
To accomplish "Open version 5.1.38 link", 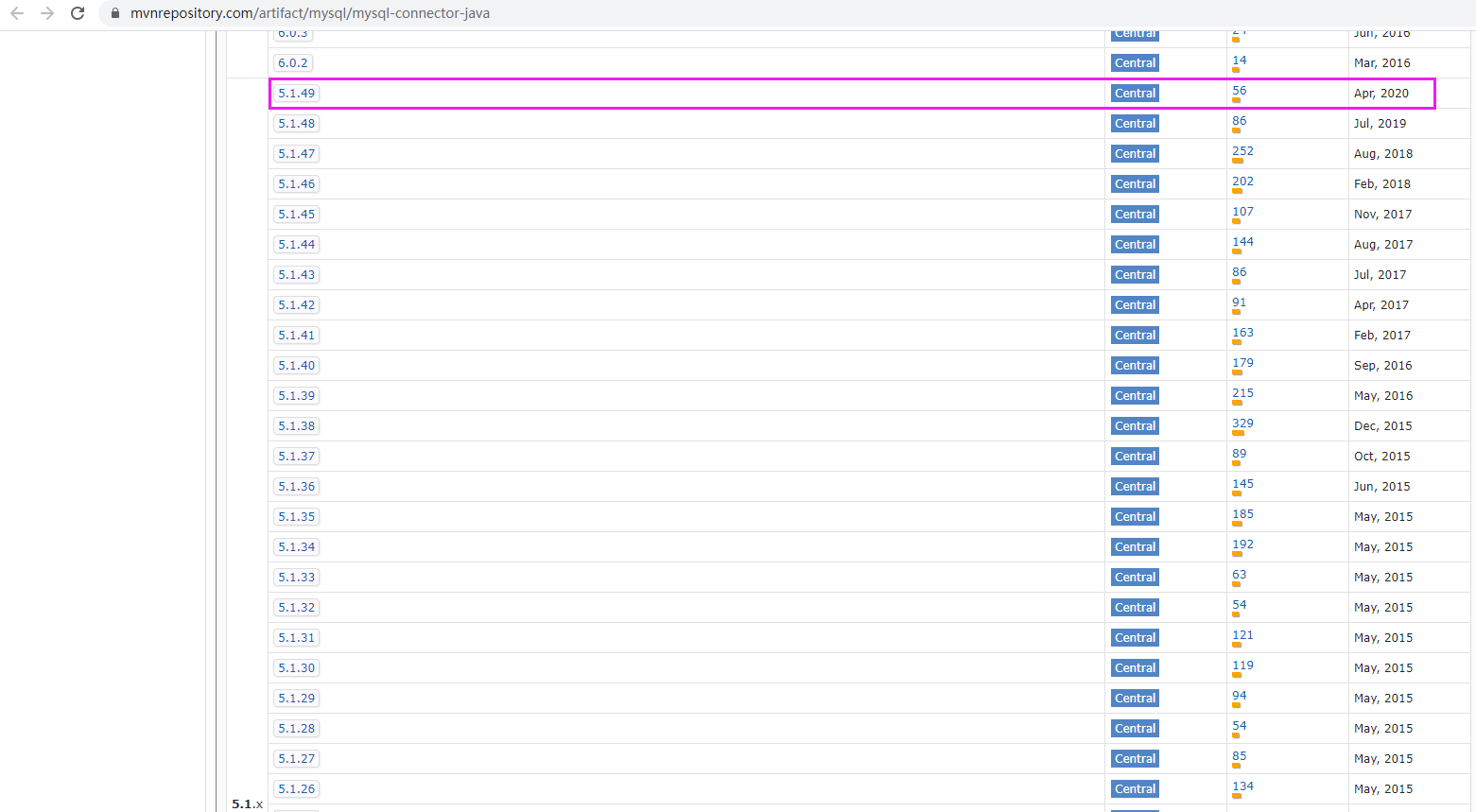I will [x=297, y=426].
